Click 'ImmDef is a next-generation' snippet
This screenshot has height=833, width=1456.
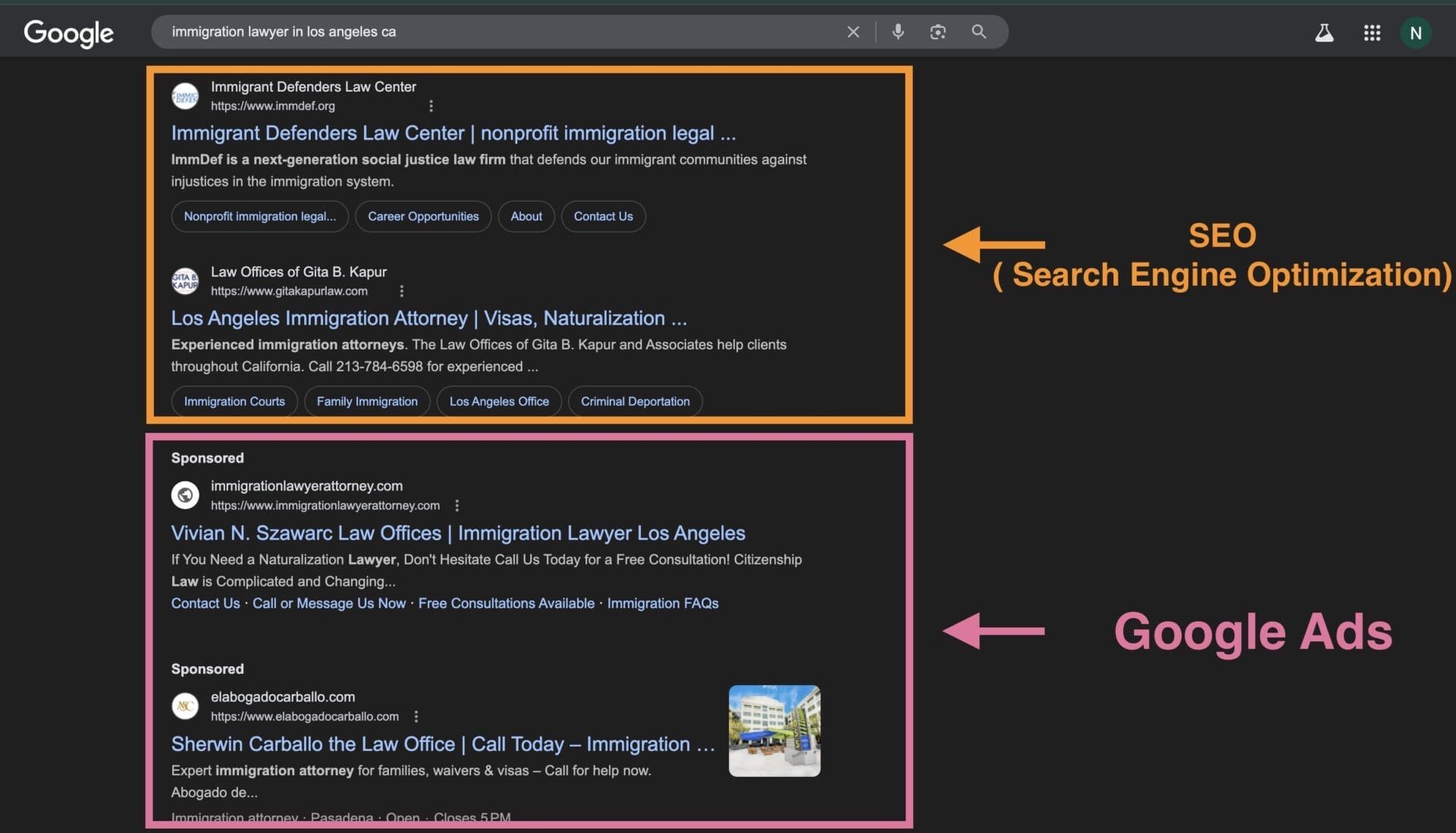tap(338, 160)
